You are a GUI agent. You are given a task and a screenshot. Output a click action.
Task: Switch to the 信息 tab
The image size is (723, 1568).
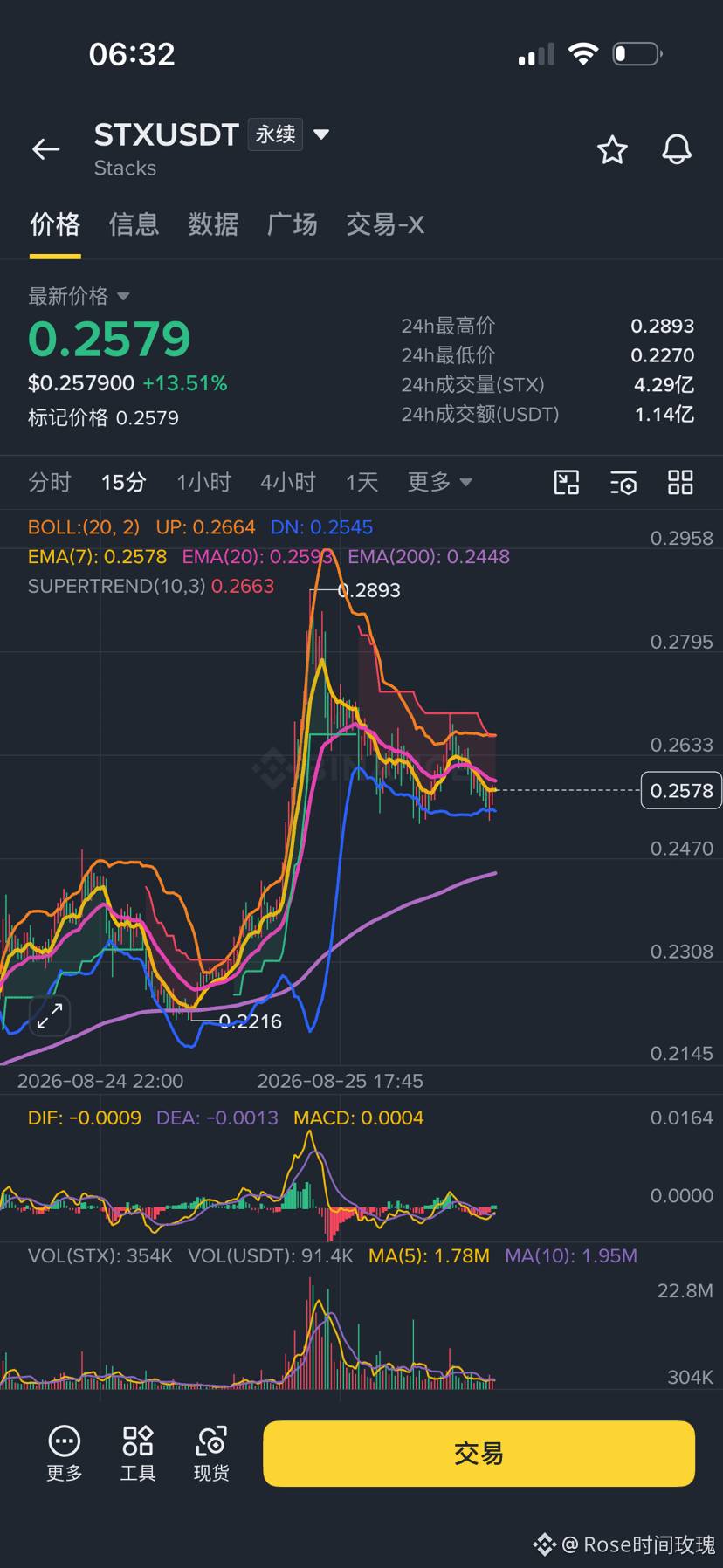pos(134,224)
